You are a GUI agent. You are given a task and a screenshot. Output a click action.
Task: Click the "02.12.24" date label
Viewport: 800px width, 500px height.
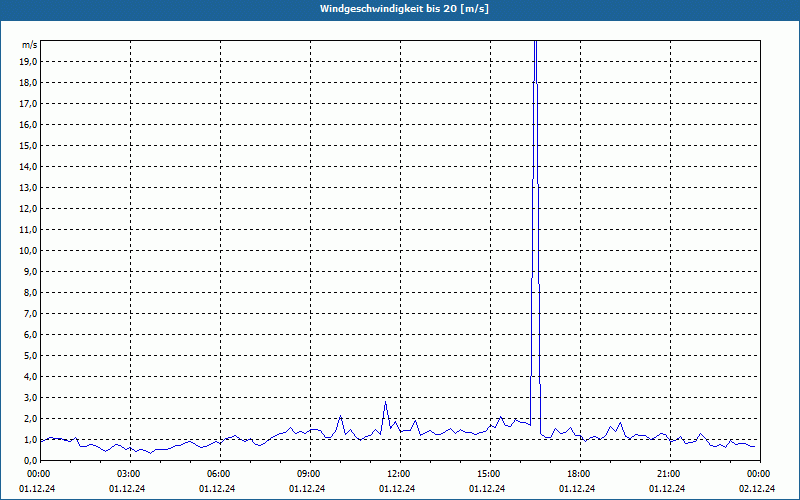(757, 489)
